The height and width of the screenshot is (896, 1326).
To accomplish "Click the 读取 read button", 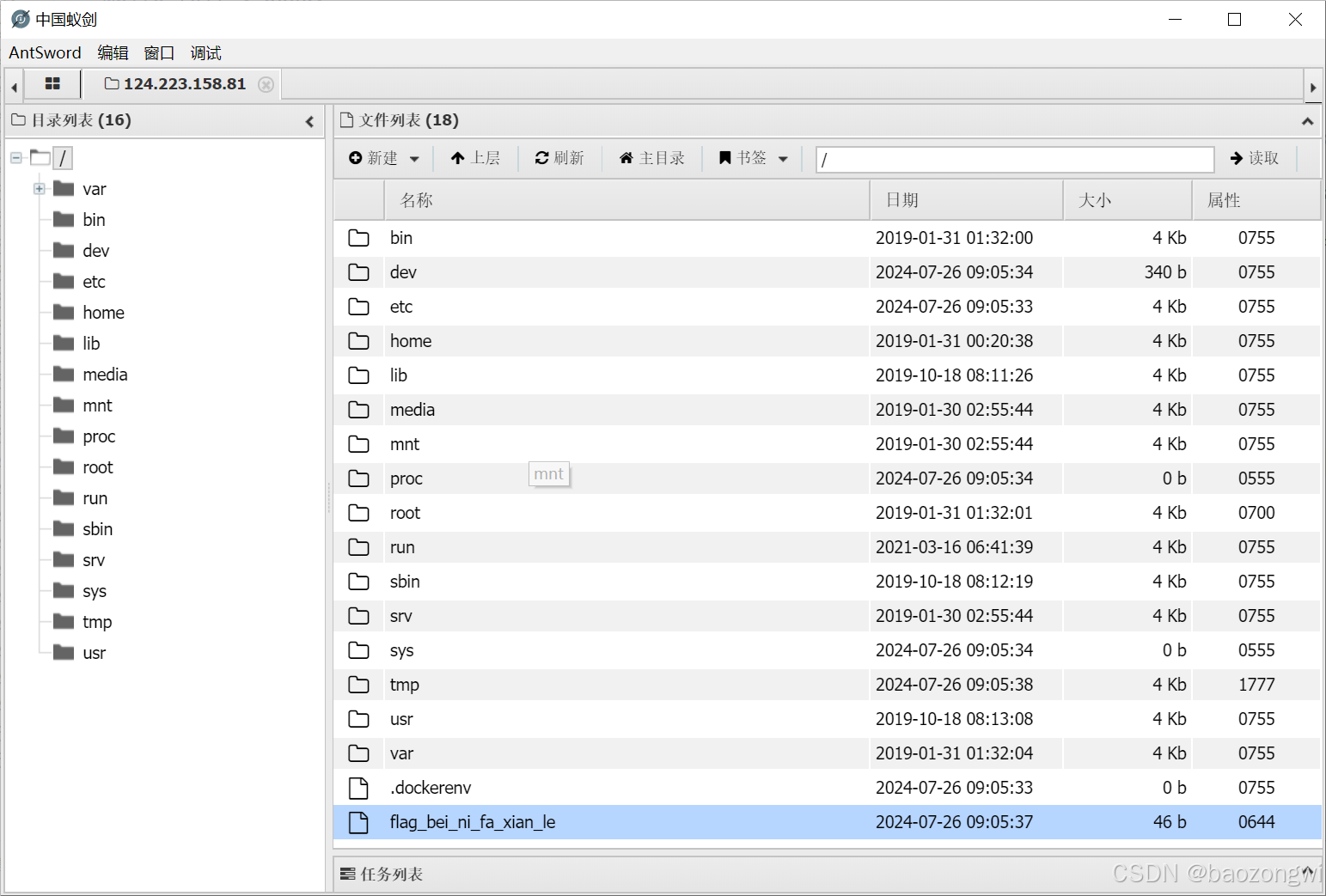I will tap(1255, 158).
